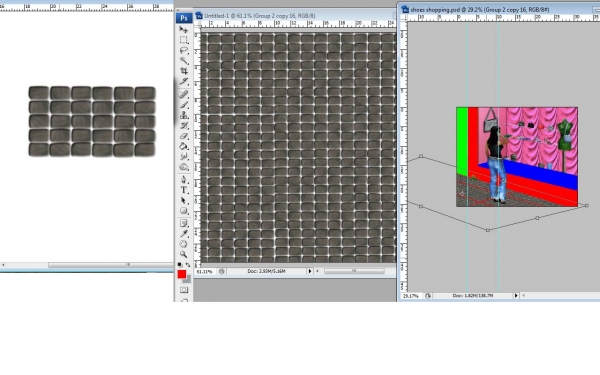
Task: Select the Horizontal Type tool
Action: pos(184,190)
